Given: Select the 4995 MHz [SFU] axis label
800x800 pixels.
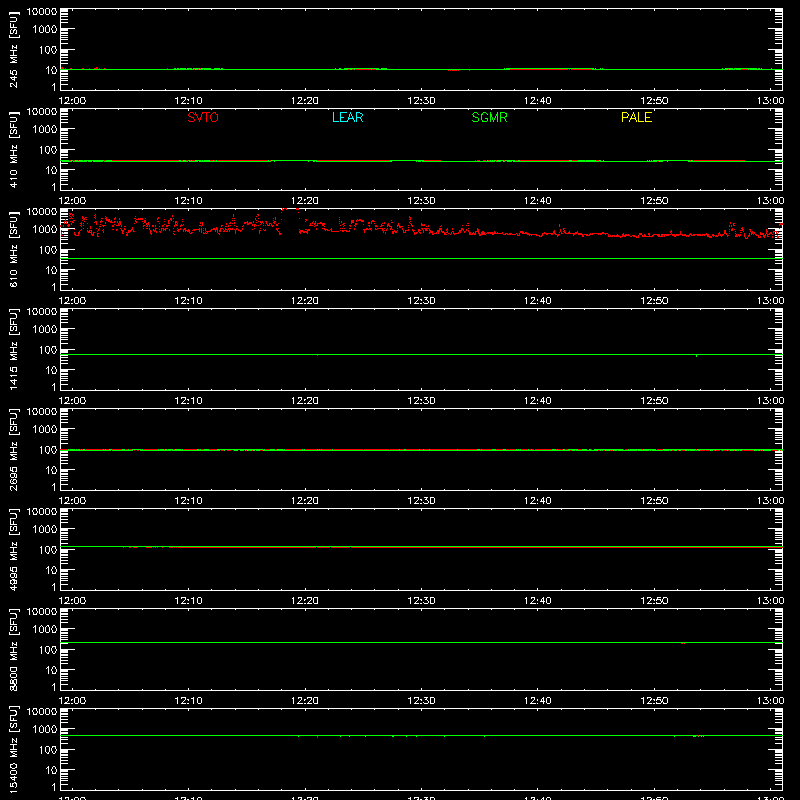Looking at the screenshot, I should pyautogui.click(x=13, y=549).
